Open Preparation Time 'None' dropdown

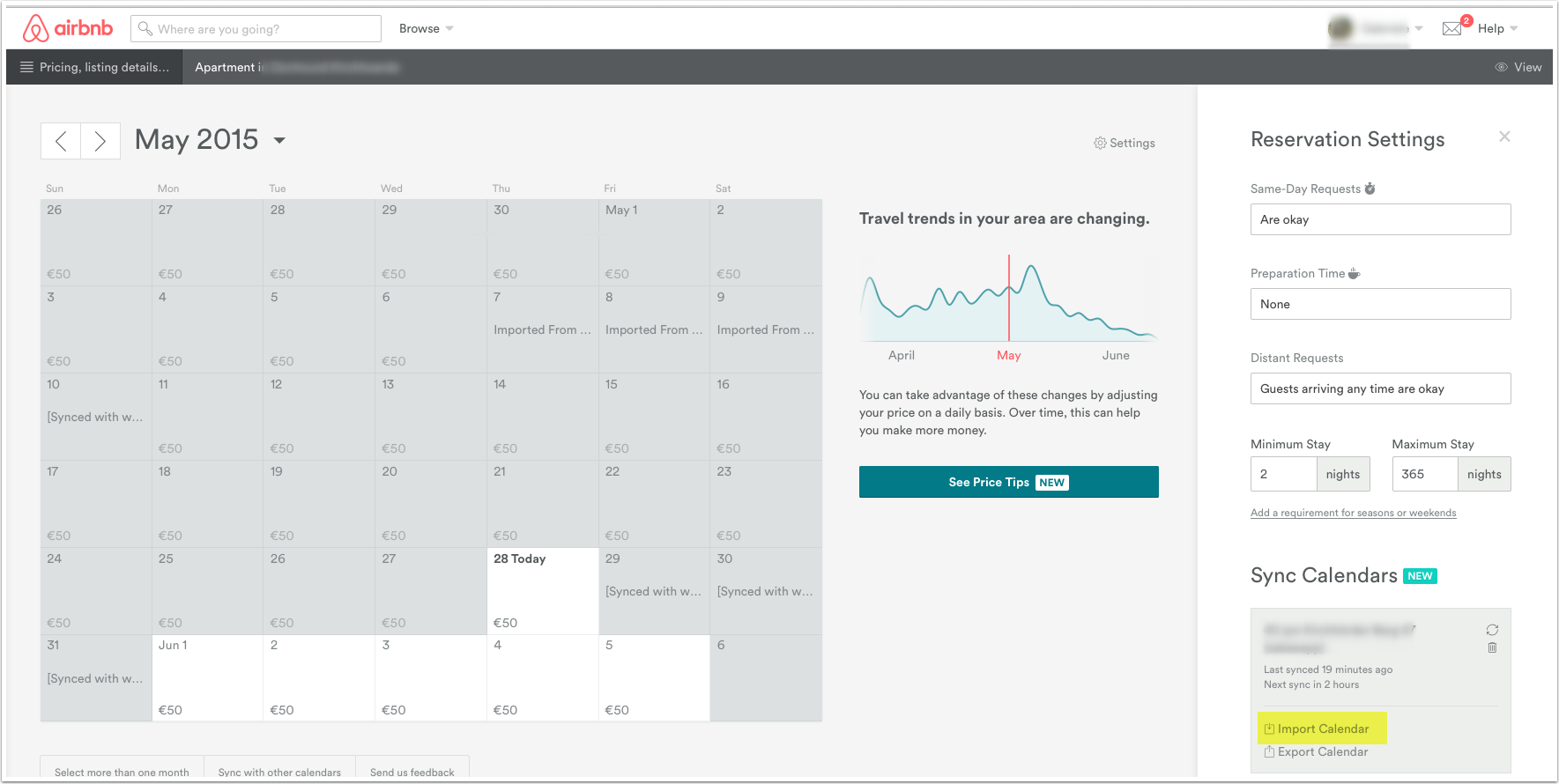click(1380, 304)
